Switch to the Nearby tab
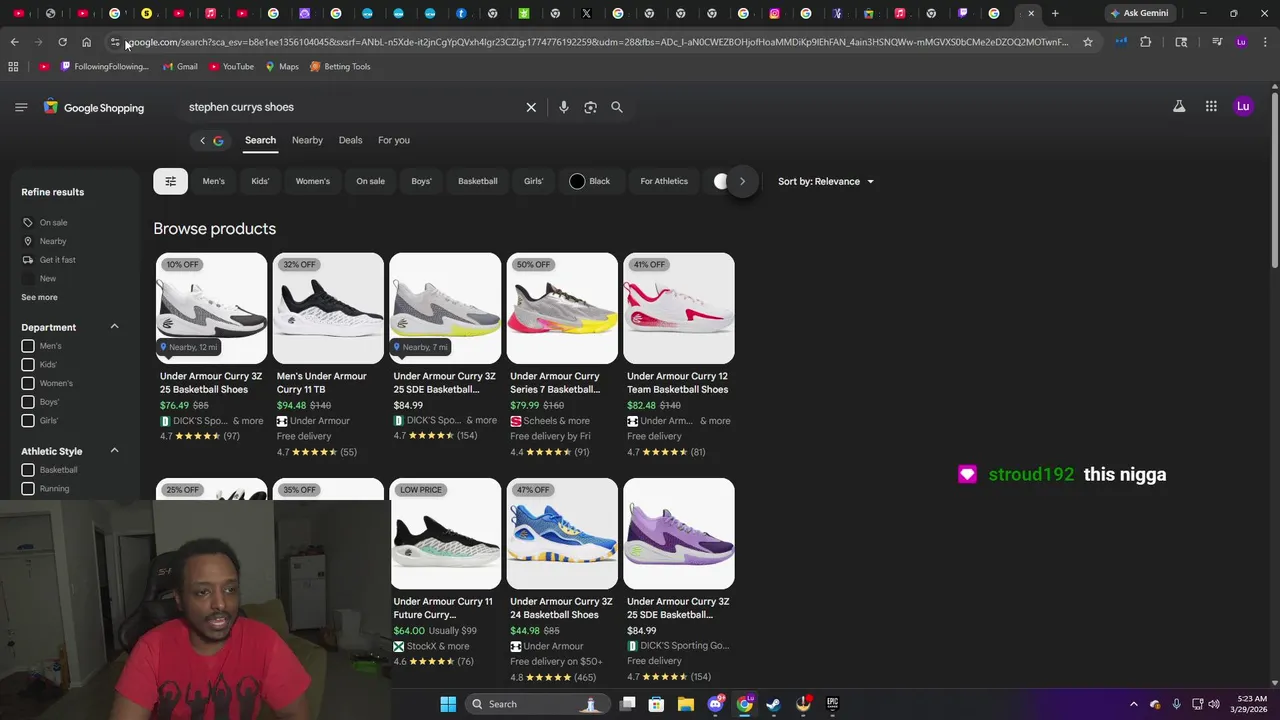 tap(307, 140)
